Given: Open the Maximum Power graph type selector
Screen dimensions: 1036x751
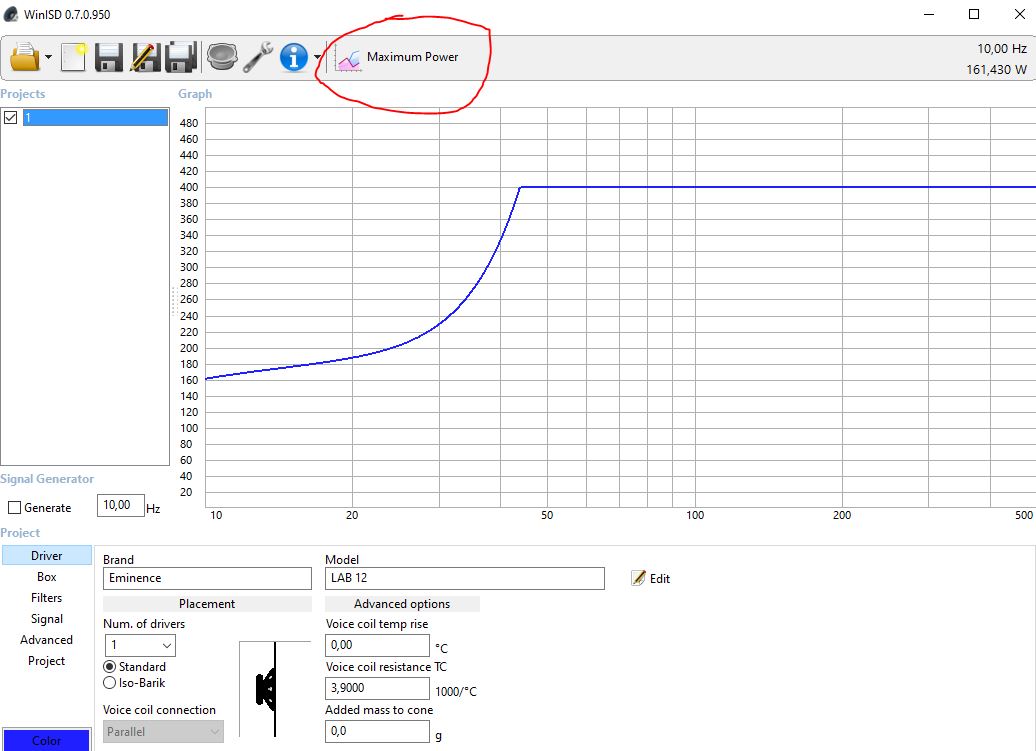Looking at the screenshot, I should pyautogui.click(x=397, y=57).
